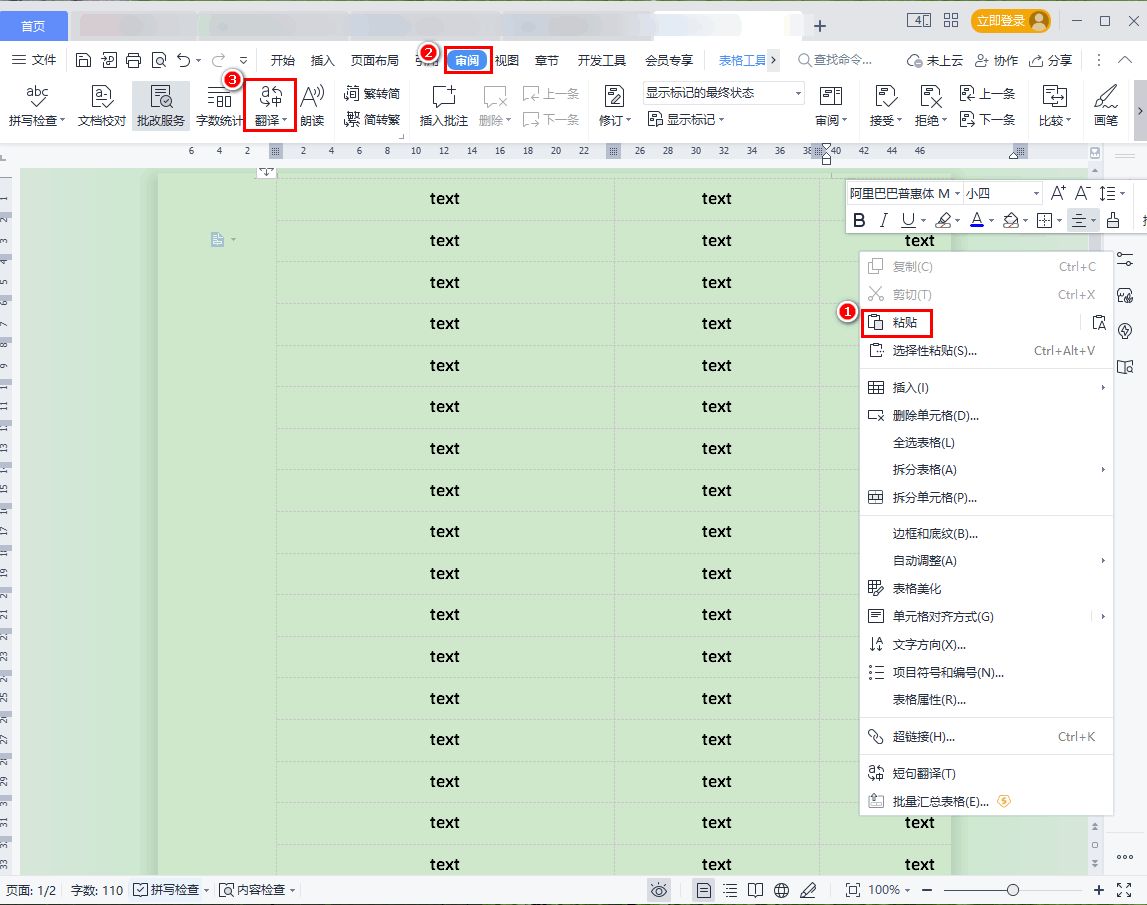Apply italic from the mini toolbar

tap(884, 220)
